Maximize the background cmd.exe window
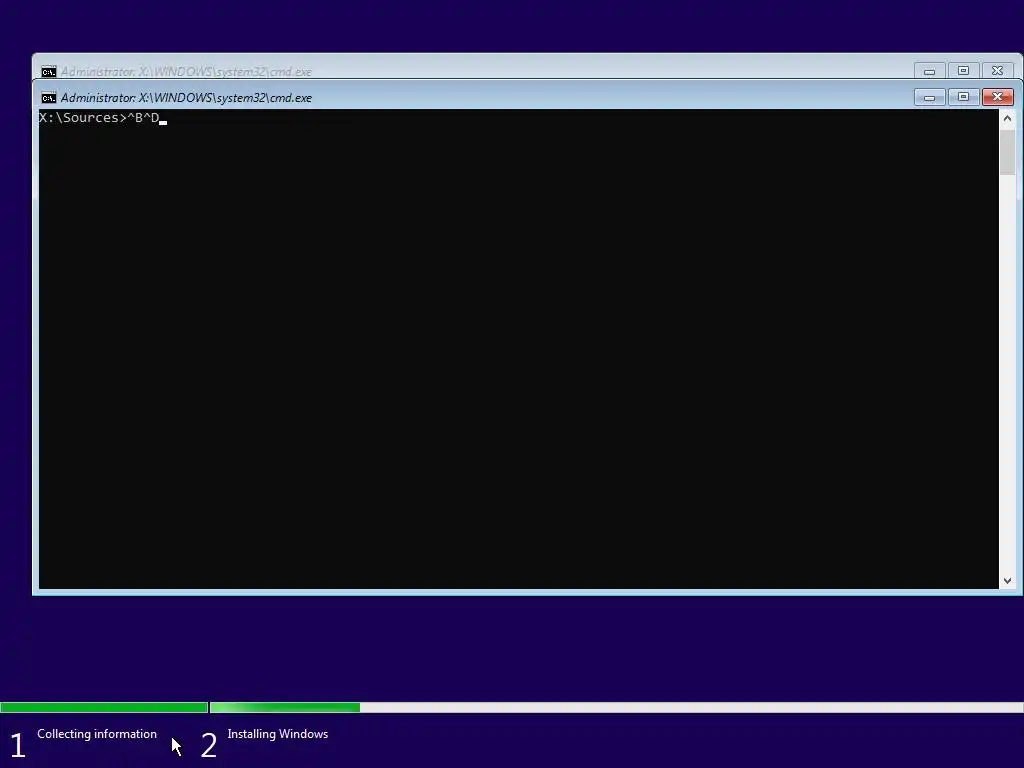Viewport: 1024px width, 768px height. [x=963, y=71]
